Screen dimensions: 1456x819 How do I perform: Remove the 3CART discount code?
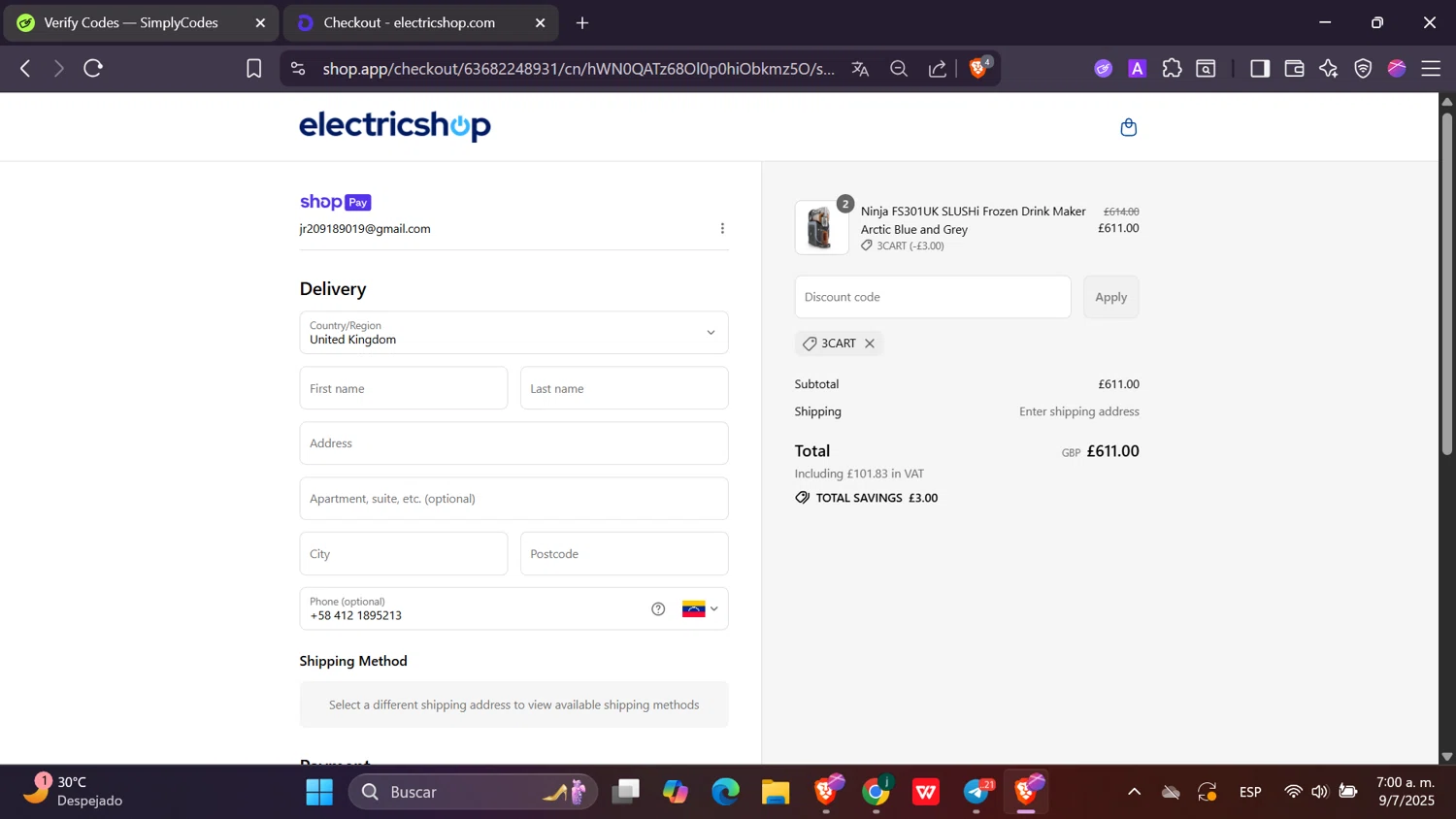point(870,344)
